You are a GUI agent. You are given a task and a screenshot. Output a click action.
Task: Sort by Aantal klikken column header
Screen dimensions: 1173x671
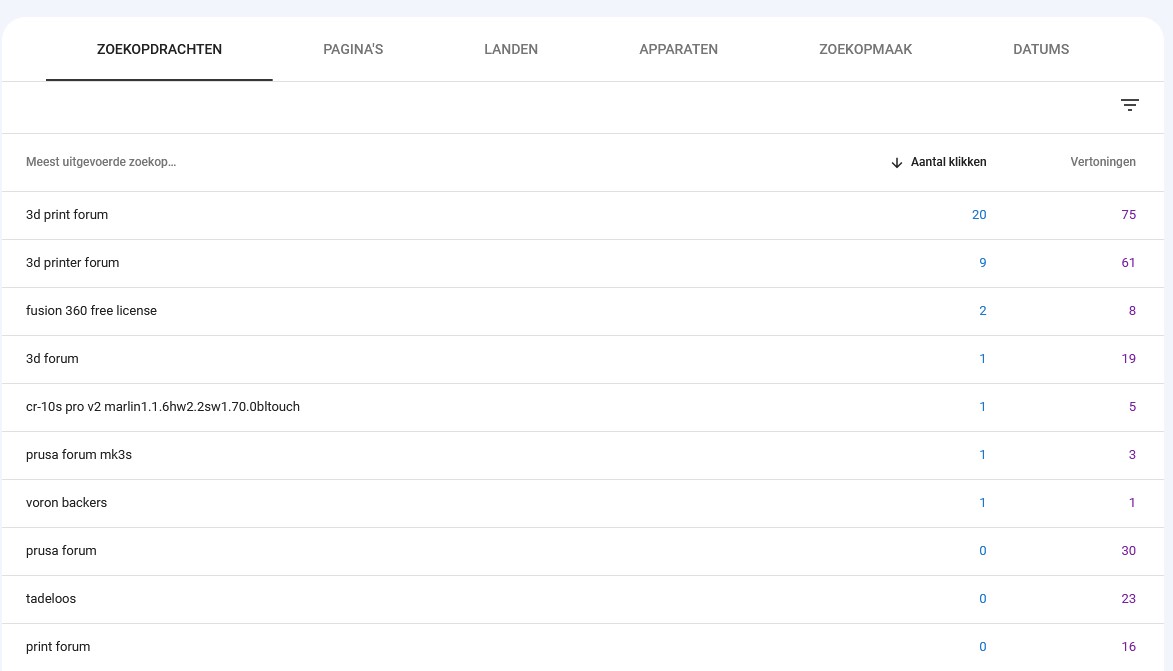tap(948, 162)
